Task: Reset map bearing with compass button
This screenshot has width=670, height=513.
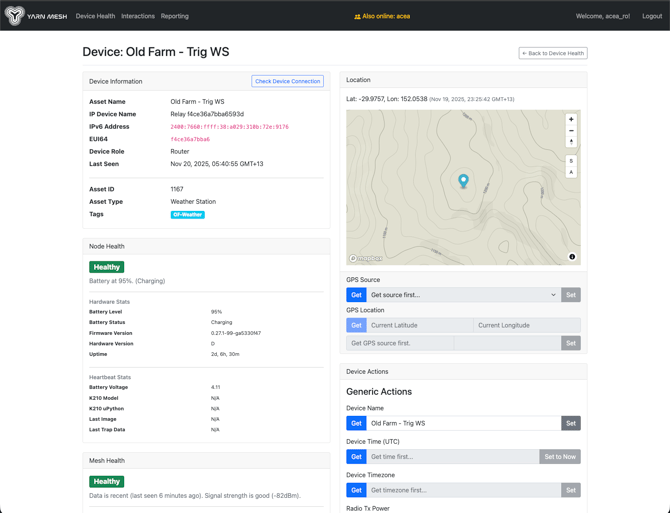Action: (571, 142)
